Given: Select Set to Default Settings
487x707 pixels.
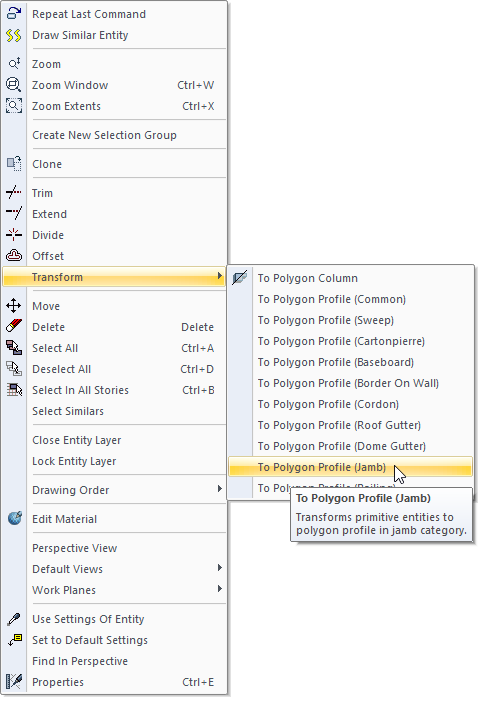Looking at the screenshot, I should 114,640.
